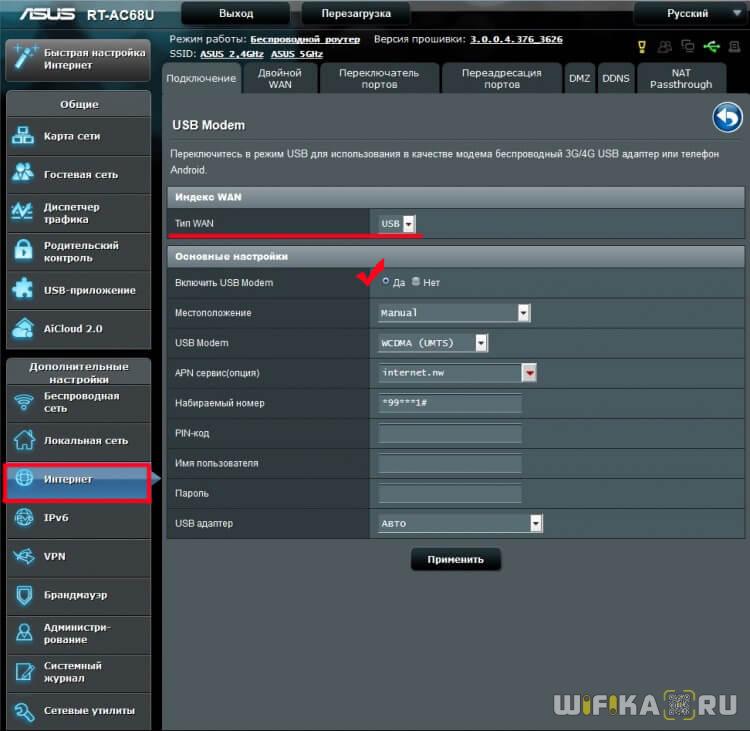This screenshot has height=731, width=750.
Task: Open Локальная сеть house icon
Action: 24,440
